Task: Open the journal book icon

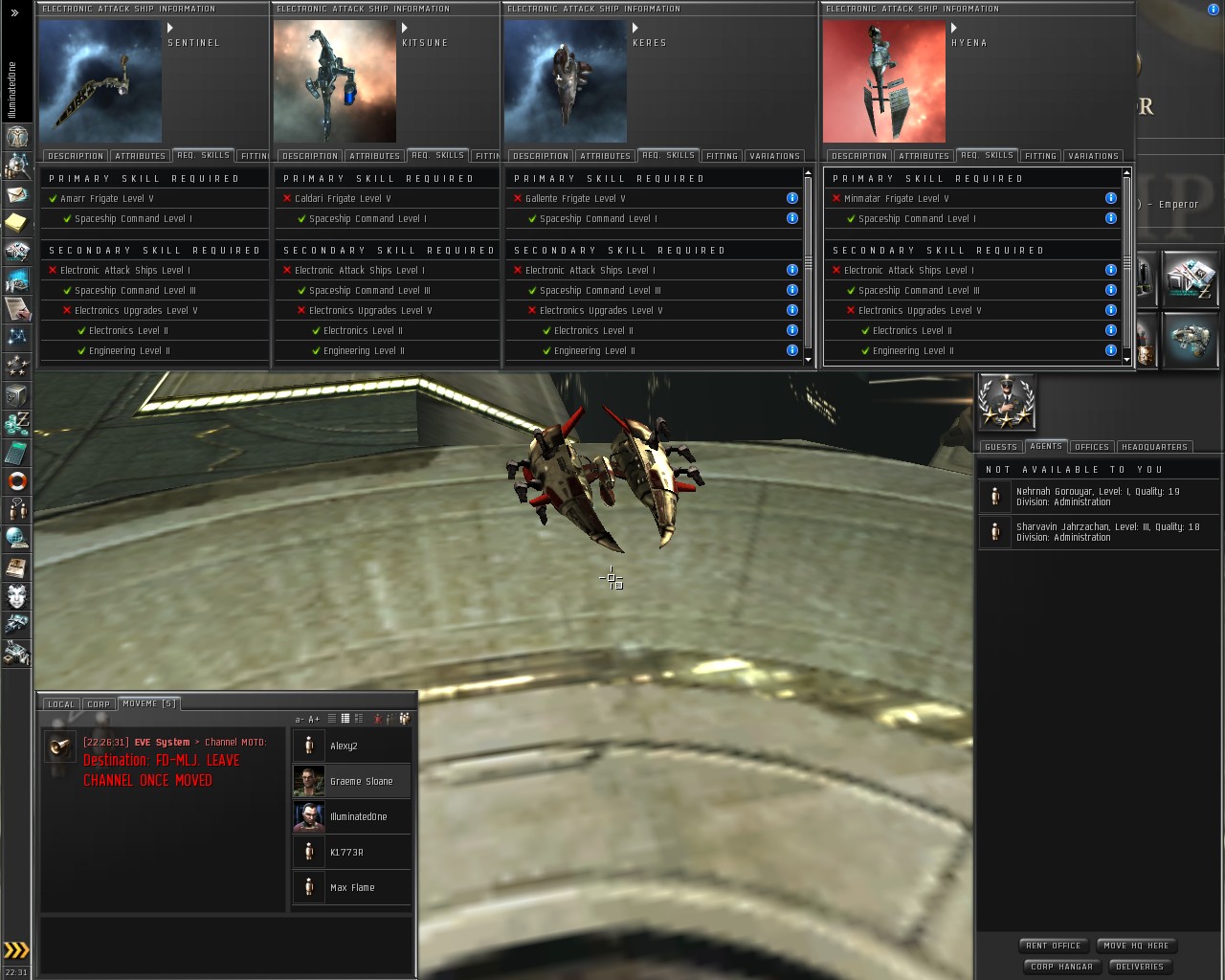Action: [x=16, y=567]
